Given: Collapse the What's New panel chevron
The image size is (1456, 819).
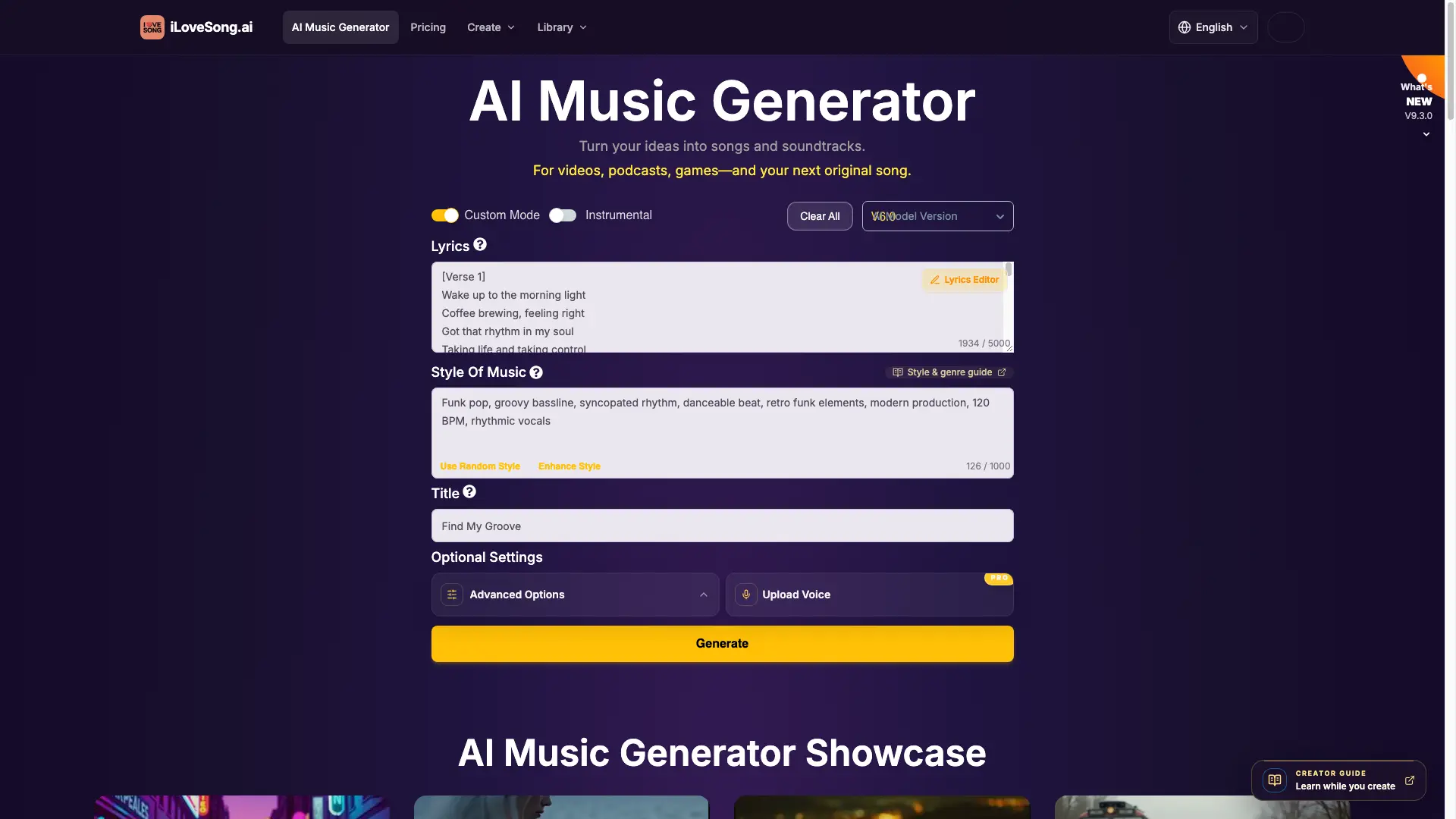Looking at the screenshot, I should 1426,134.
